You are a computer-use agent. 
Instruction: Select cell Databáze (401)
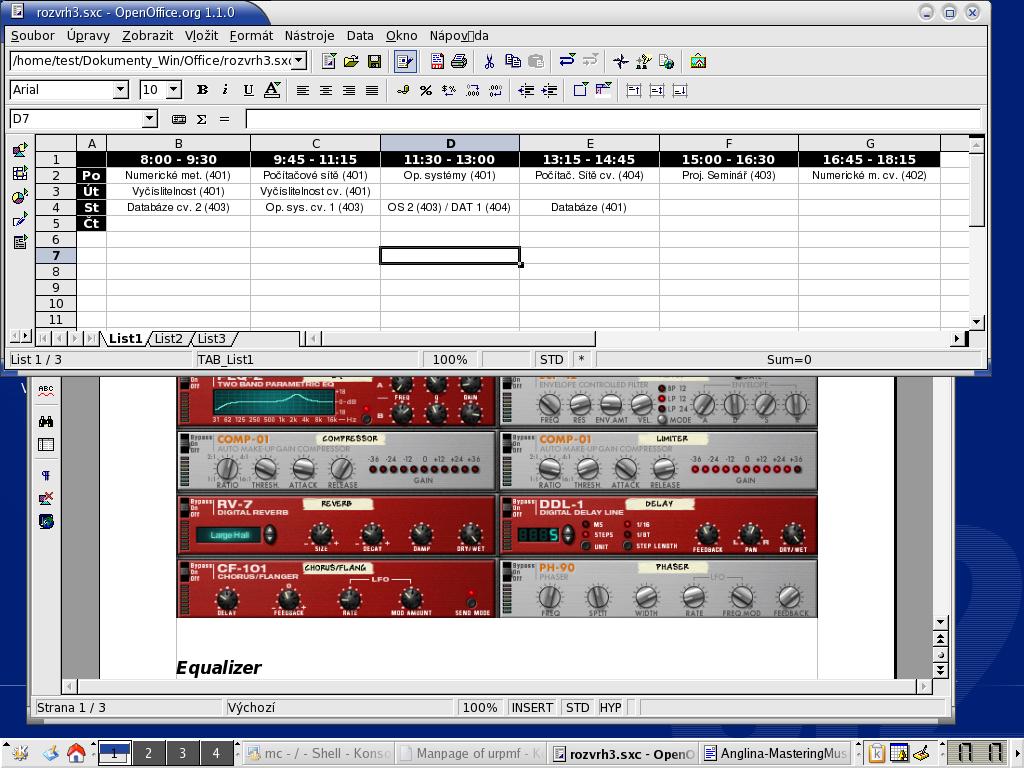coord(589,207)
